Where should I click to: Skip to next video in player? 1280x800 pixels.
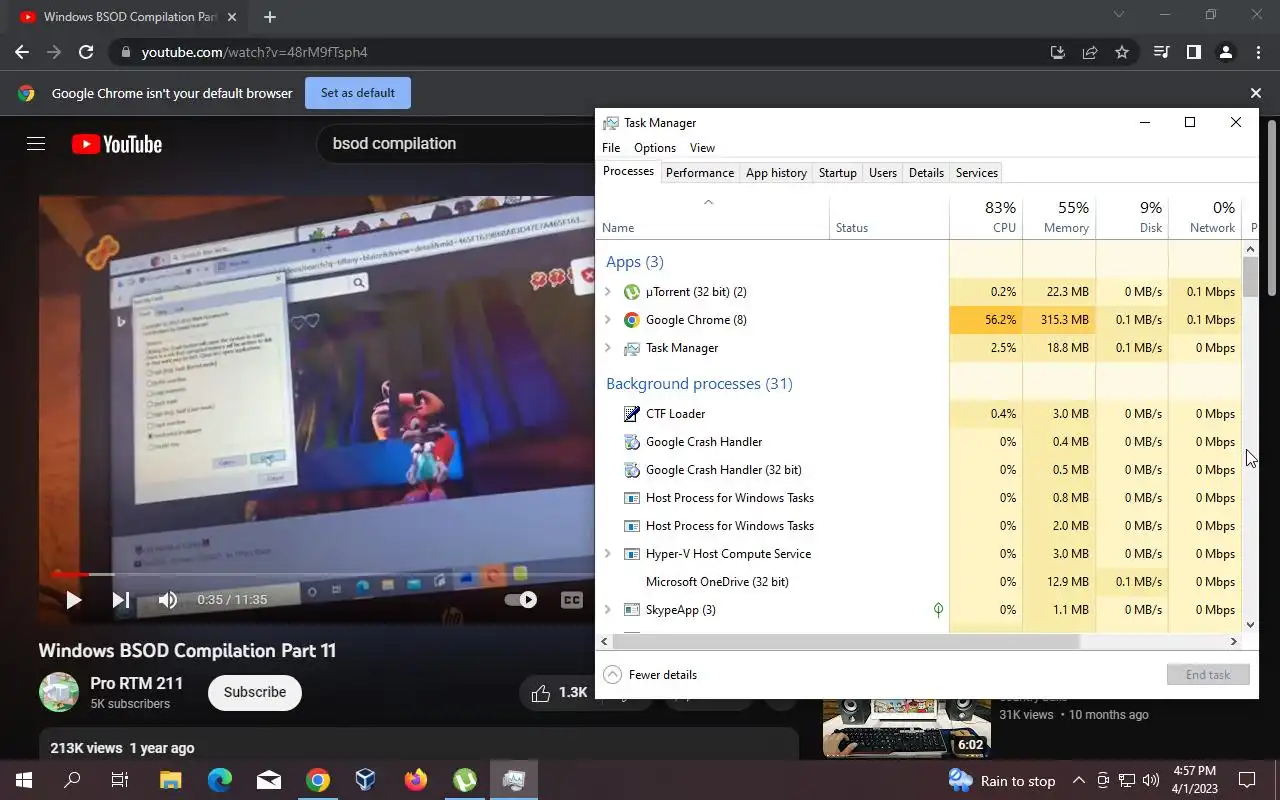[121, 600]
